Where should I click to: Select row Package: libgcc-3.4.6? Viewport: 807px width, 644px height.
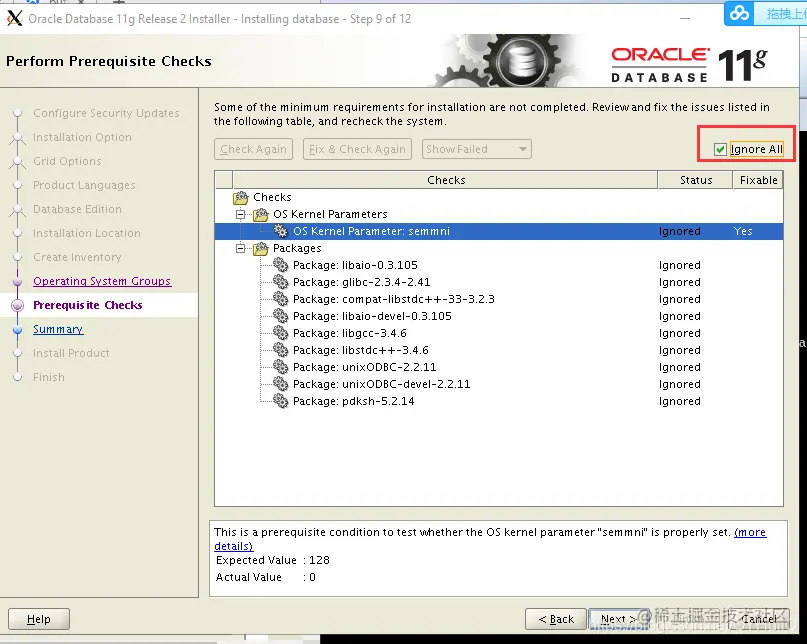tap(499, 333)
